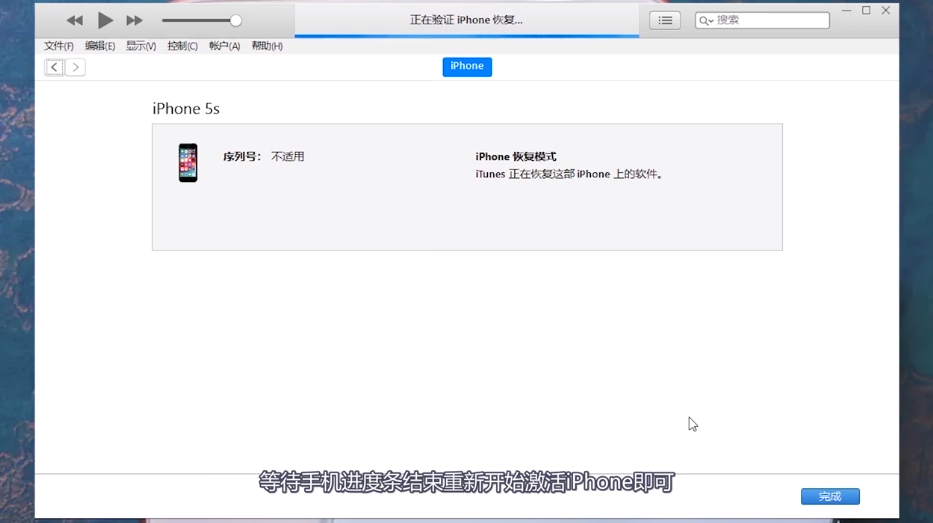Image resolution: width=933 pixels, height=523 pixels.
Task: Open the 文件(F) menu
Action: 58,46
